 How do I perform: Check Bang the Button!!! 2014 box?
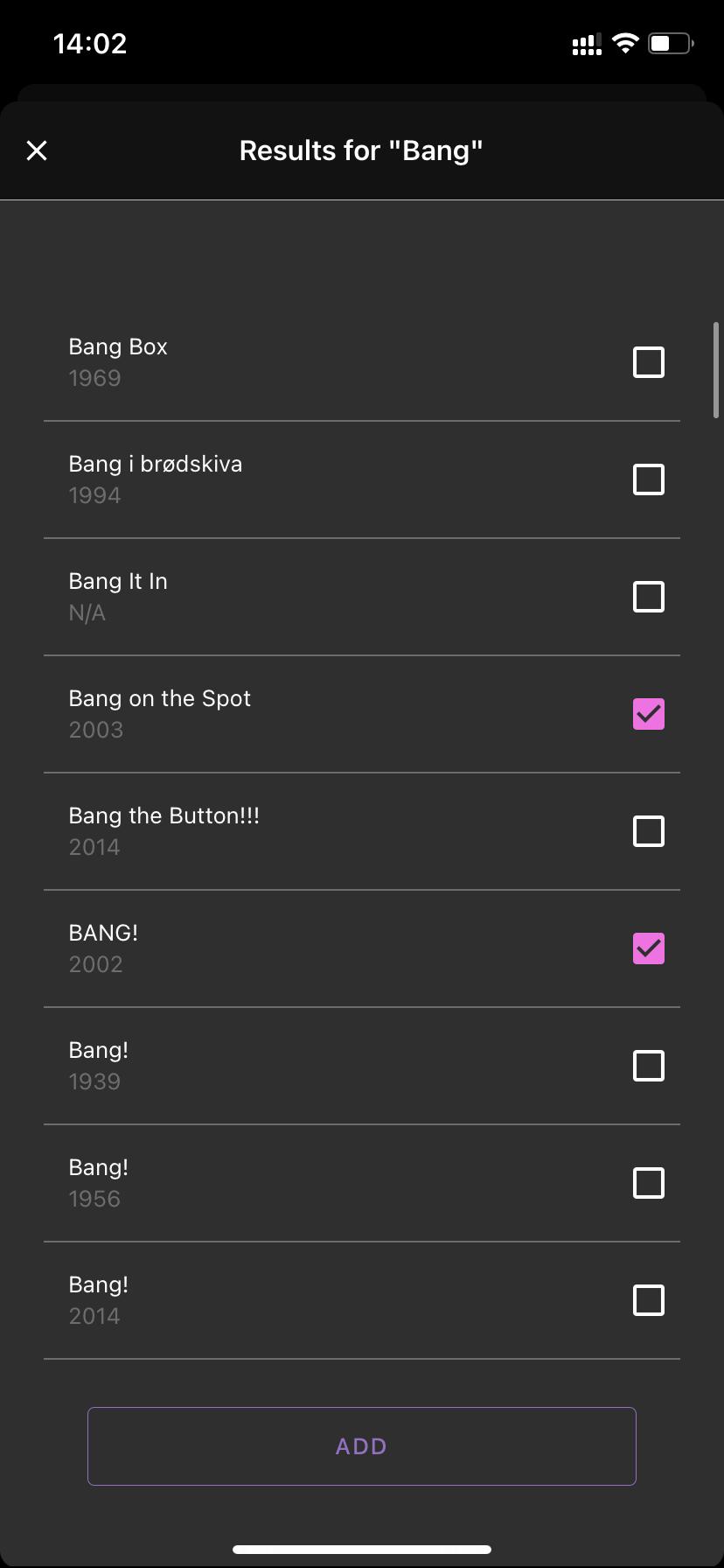(x=648, y=831)
